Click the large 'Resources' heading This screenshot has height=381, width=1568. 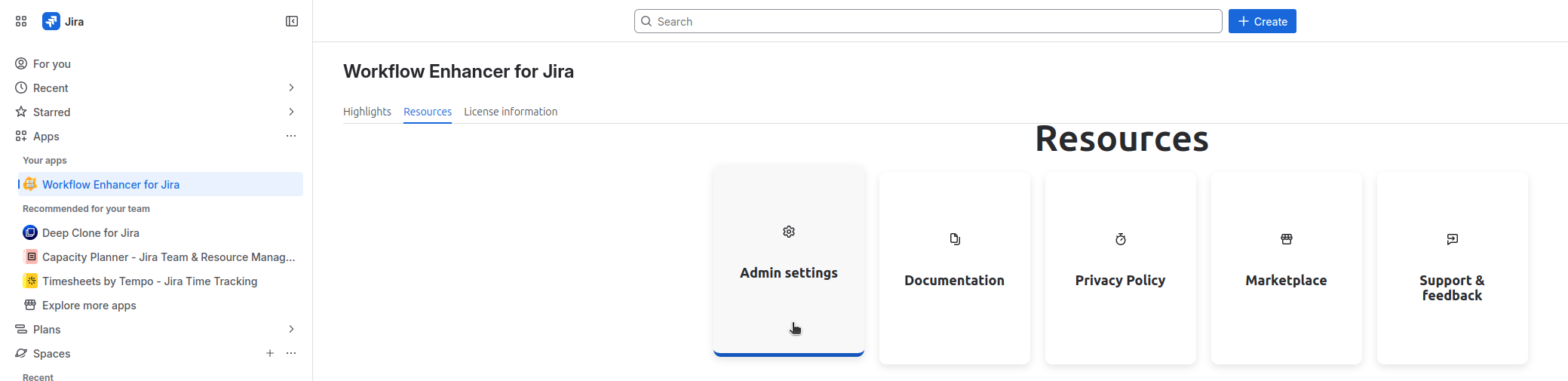pos(1122,139)
